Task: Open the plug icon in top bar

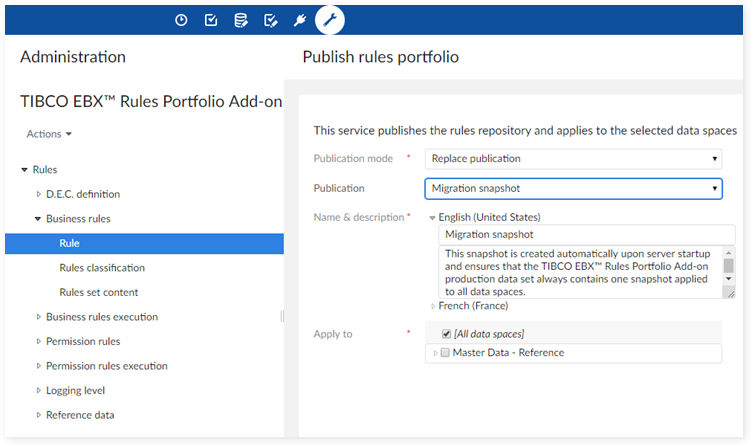Action: coord(300,20)
